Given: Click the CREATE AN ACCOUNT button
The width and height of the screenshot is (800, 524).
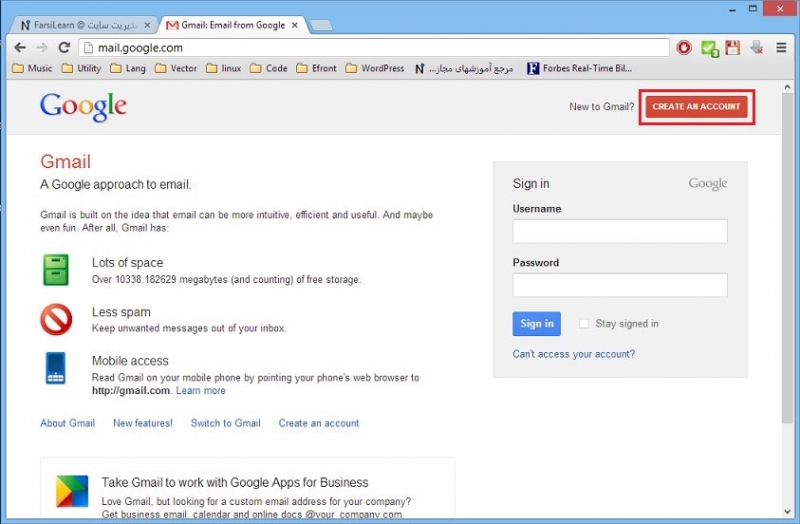Looking at the screenshot, I should coord(696,107).
